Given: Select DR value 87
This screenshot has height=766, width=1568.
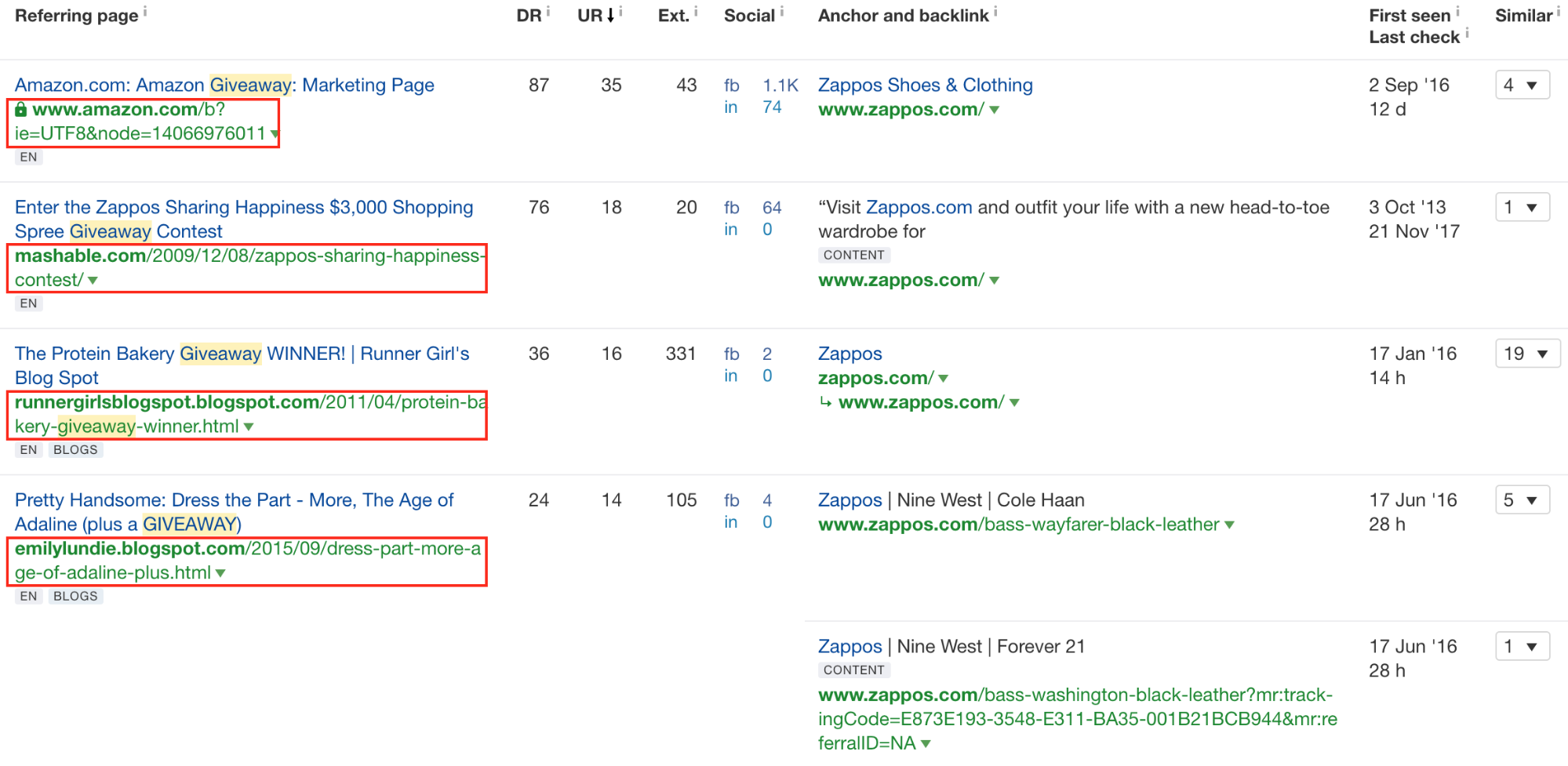Looking at the screenshot, I should (538, 85).
